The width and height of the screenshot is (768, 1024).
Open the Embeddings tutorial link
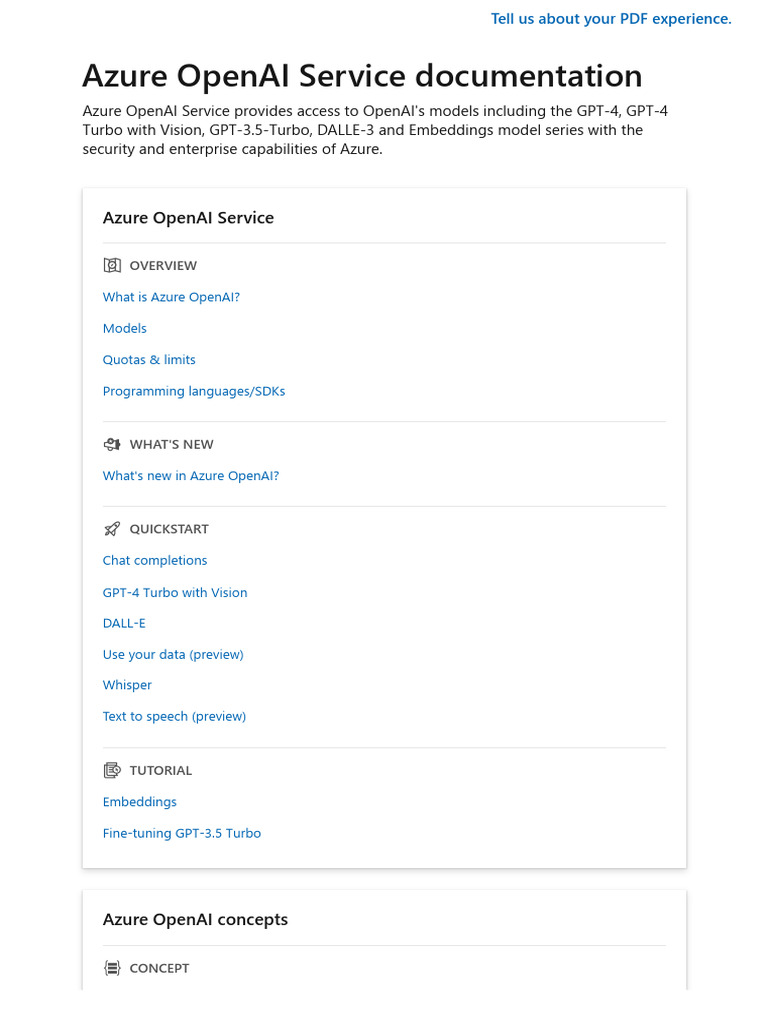[x=140, y=802]
